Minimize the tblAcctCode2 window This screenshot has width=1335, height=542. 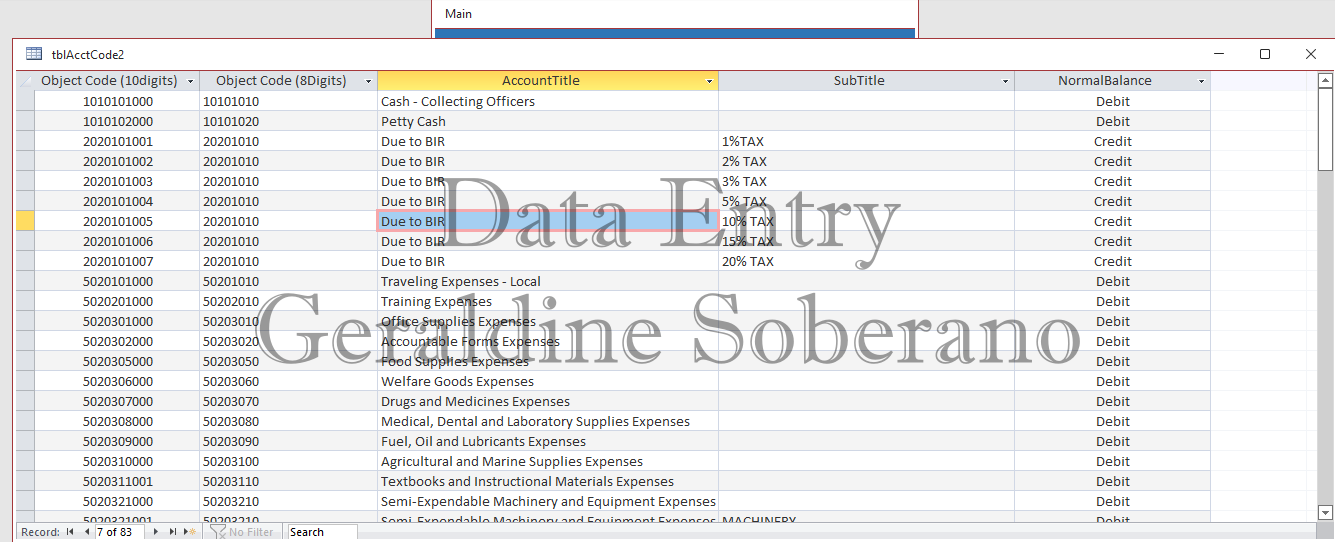pyautogui.click(x=1219, y=54)
